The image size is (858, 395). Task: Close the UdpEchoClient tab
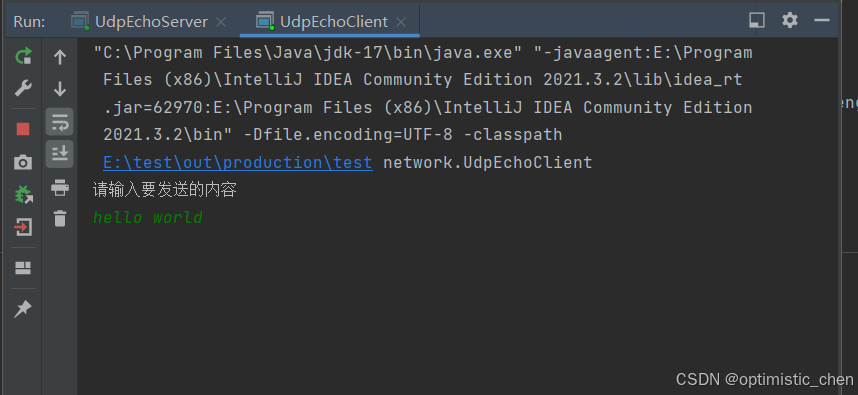401,22
